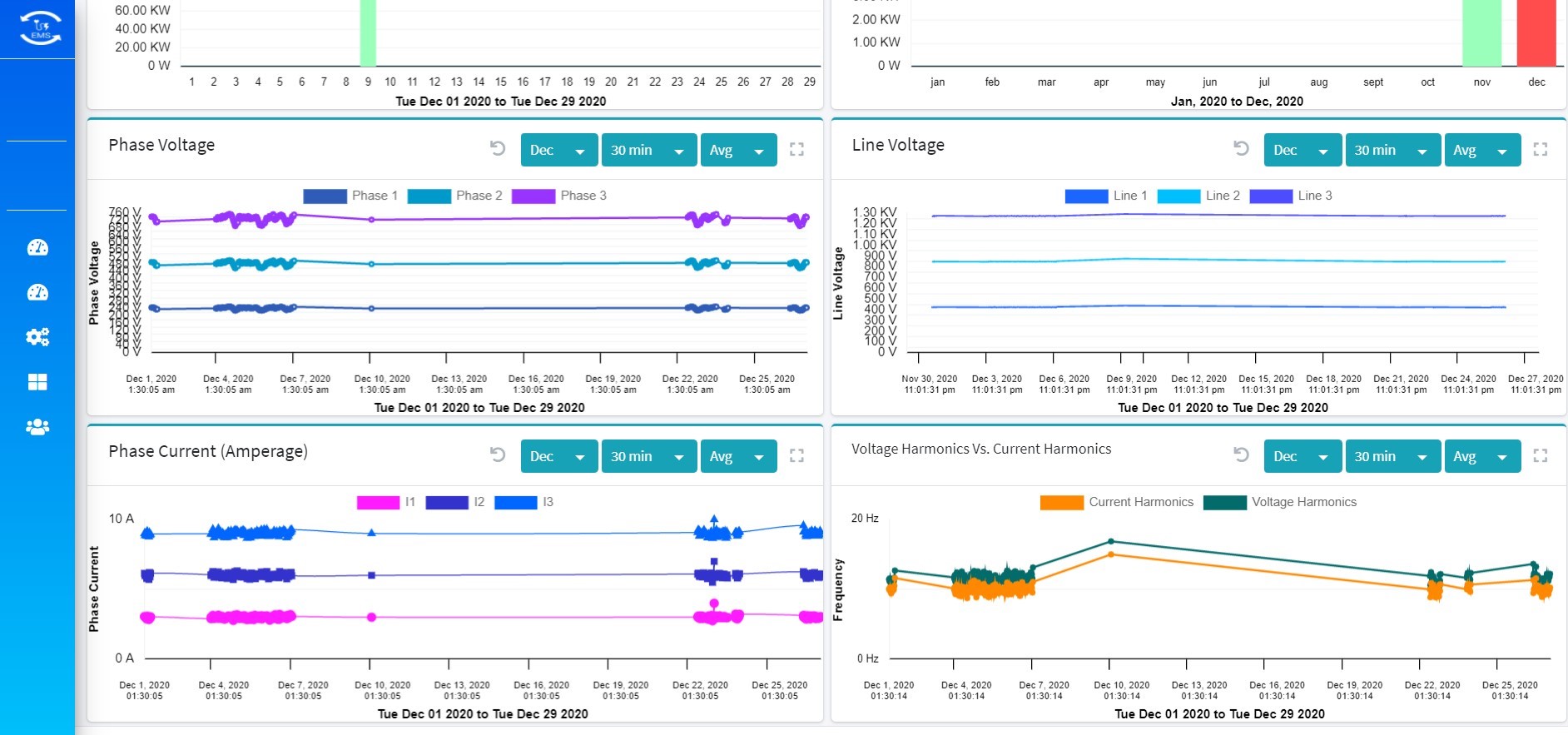Reset the Phase Voltage chart using the undo icon
This screenshot has width=1568, height=735.
coord(498,149)
